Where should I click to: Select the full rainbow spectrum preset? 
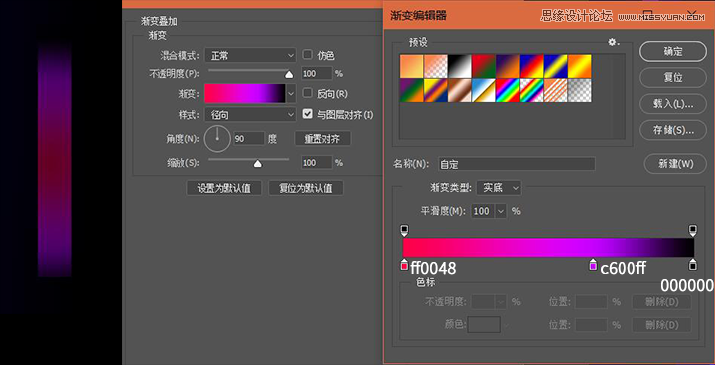tap(508, 90)
